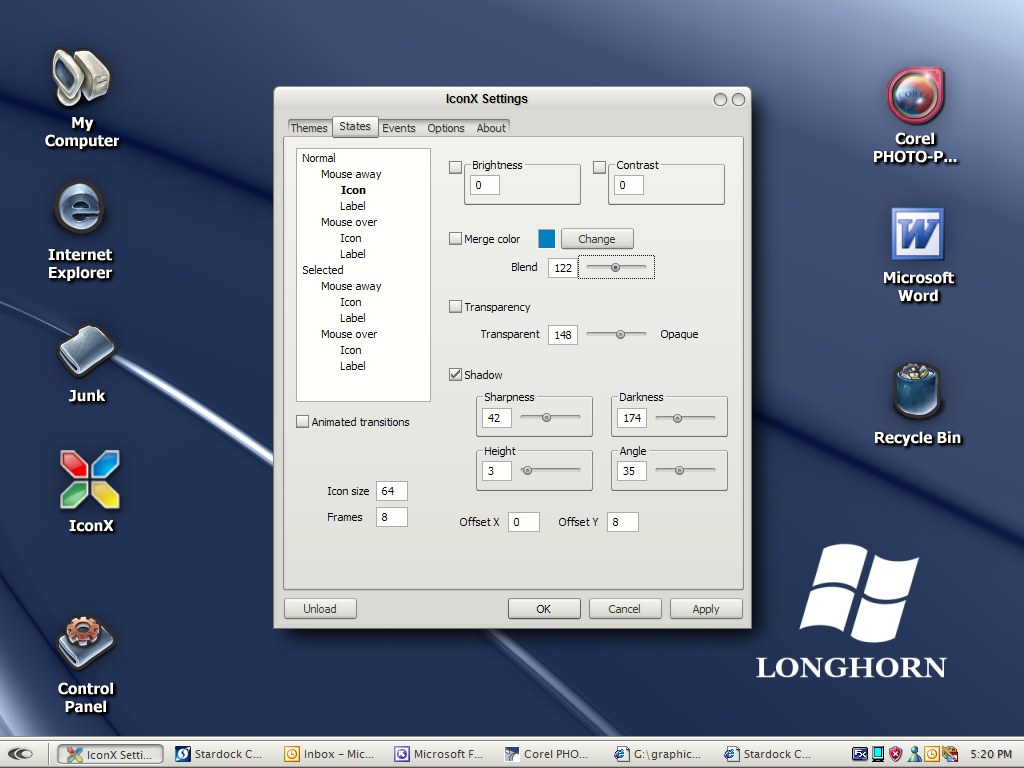
Task: Click the Sharpness slider
Action: coord(551,417)
